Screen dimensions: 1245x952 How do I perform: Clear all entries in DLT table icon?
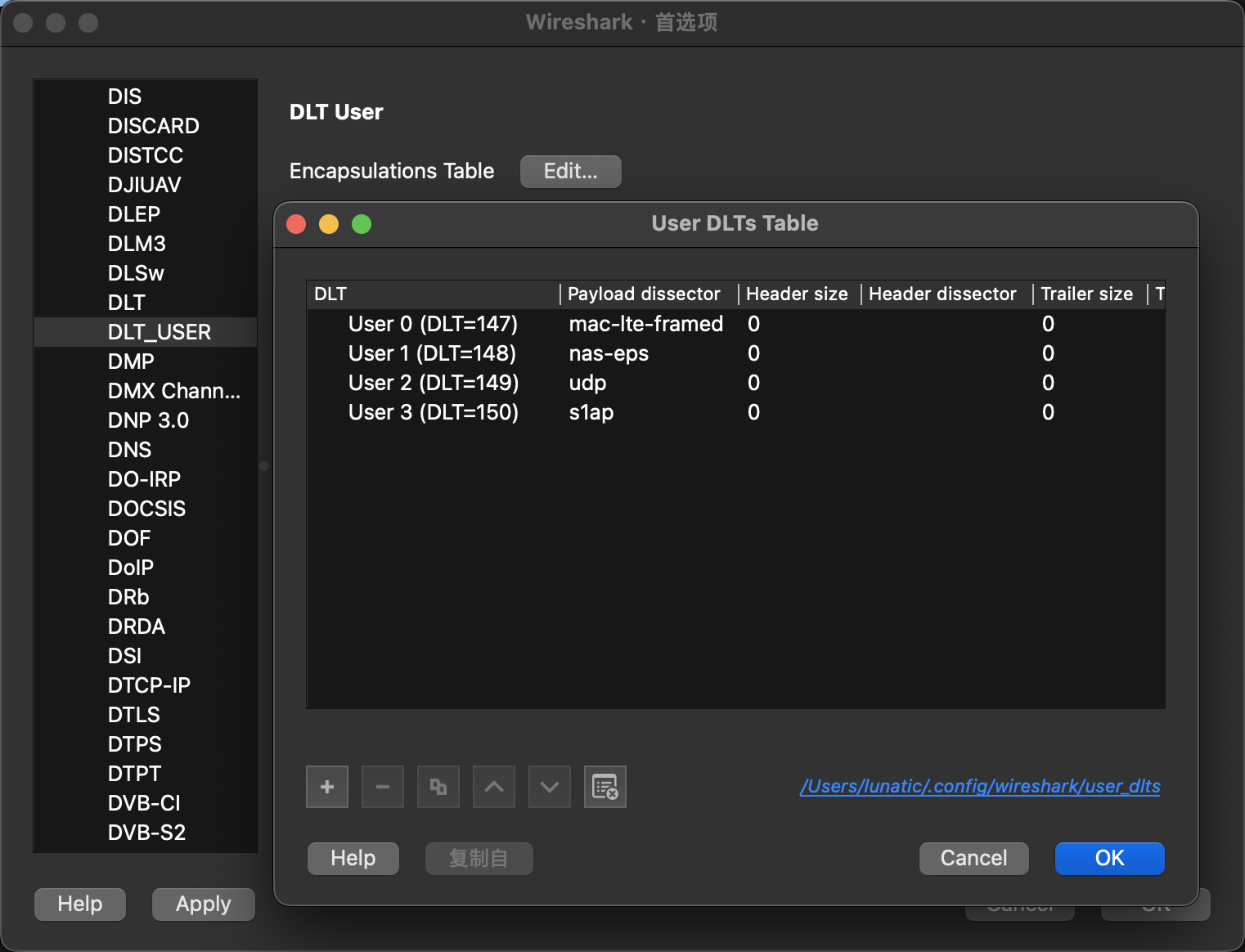(x=605, y=787)
